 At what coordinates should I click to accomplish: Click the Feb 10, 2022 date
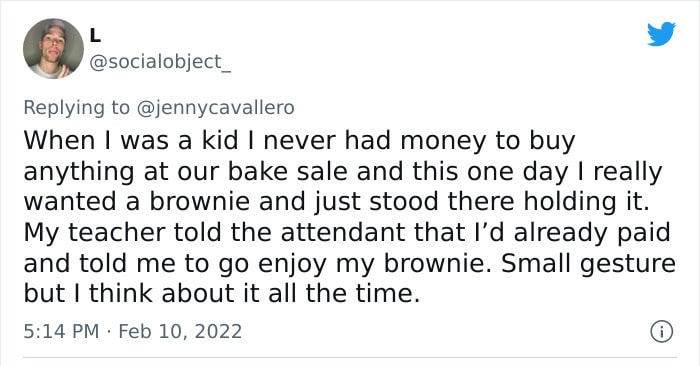180,332
